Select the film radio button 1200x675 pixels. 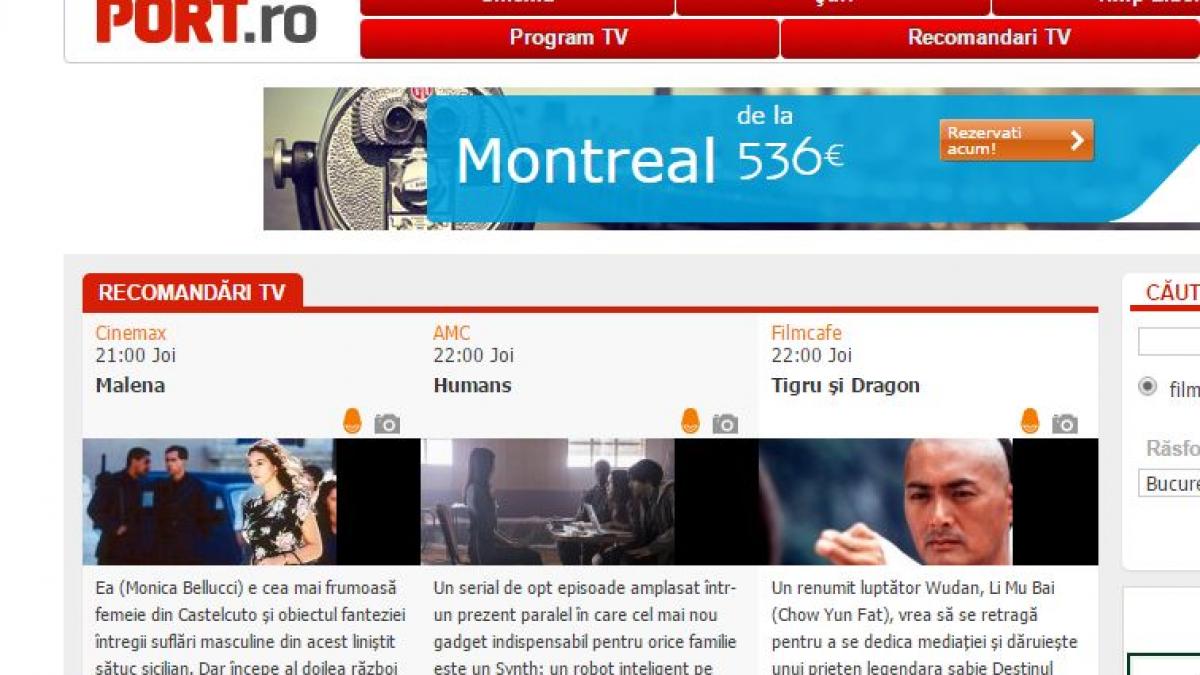(1148, 387)
